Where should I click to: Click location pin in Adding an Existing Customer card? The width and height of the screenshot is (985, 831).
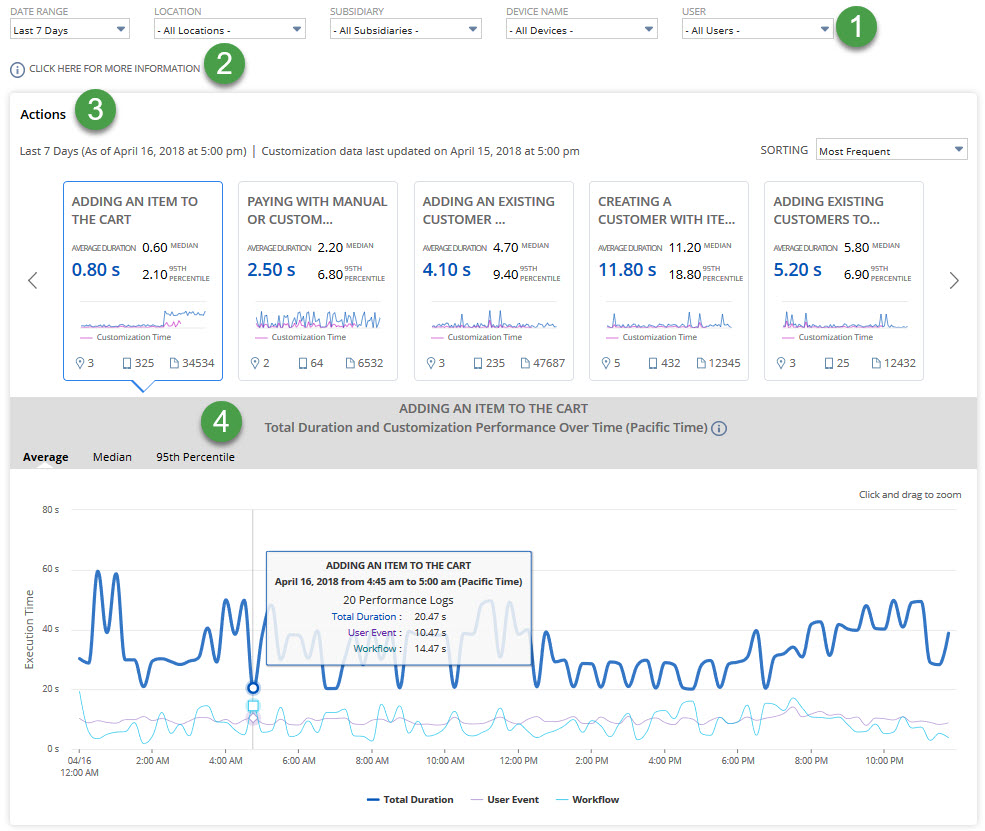pos(430,363)
